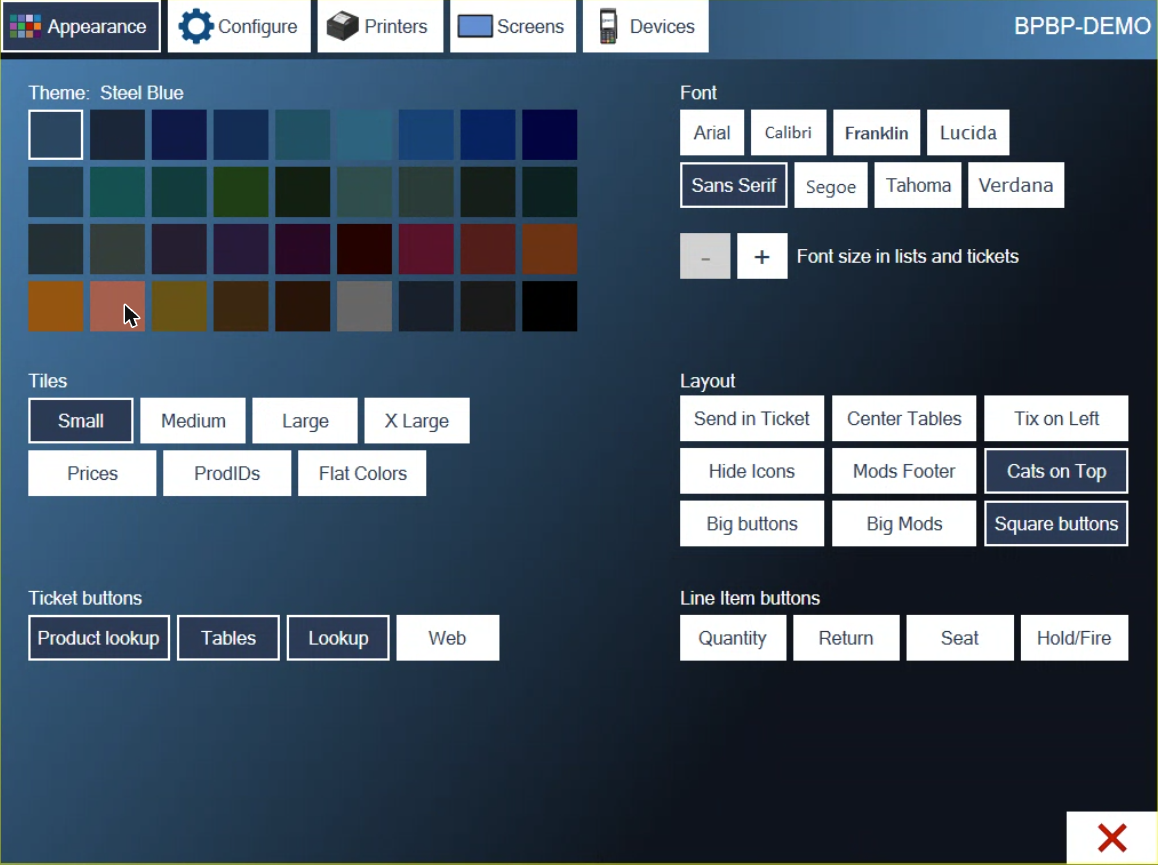The height and width of the screenshot is (865, 1158).
Task: Decrease font size with minus button
Action: pyautogui.click(x=705, y=256)
